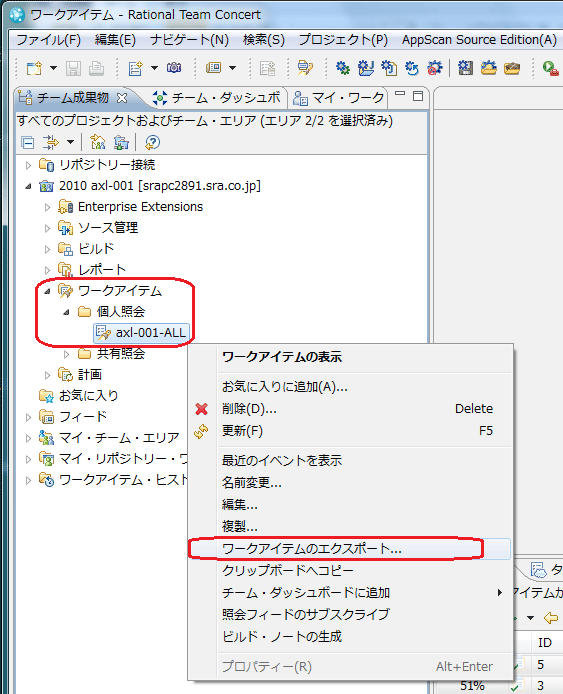Open the AppScan Source Edition(A) menu
The image size is (563, 694).
(x=479, y=40)
